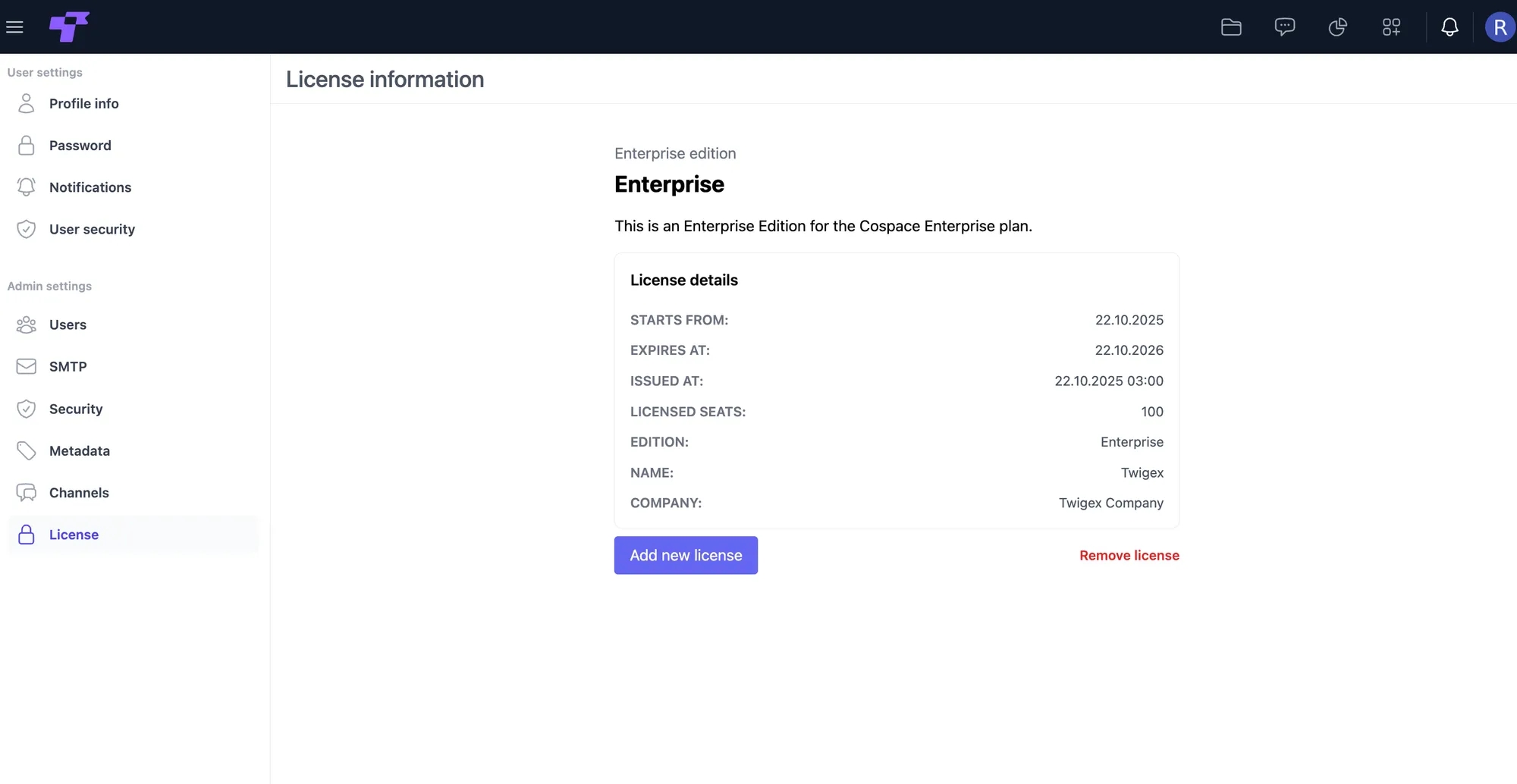This screenshot has height=784, width=1517.
Task: Click the expiry date 22.10.2026
Action: point(1129,350)
